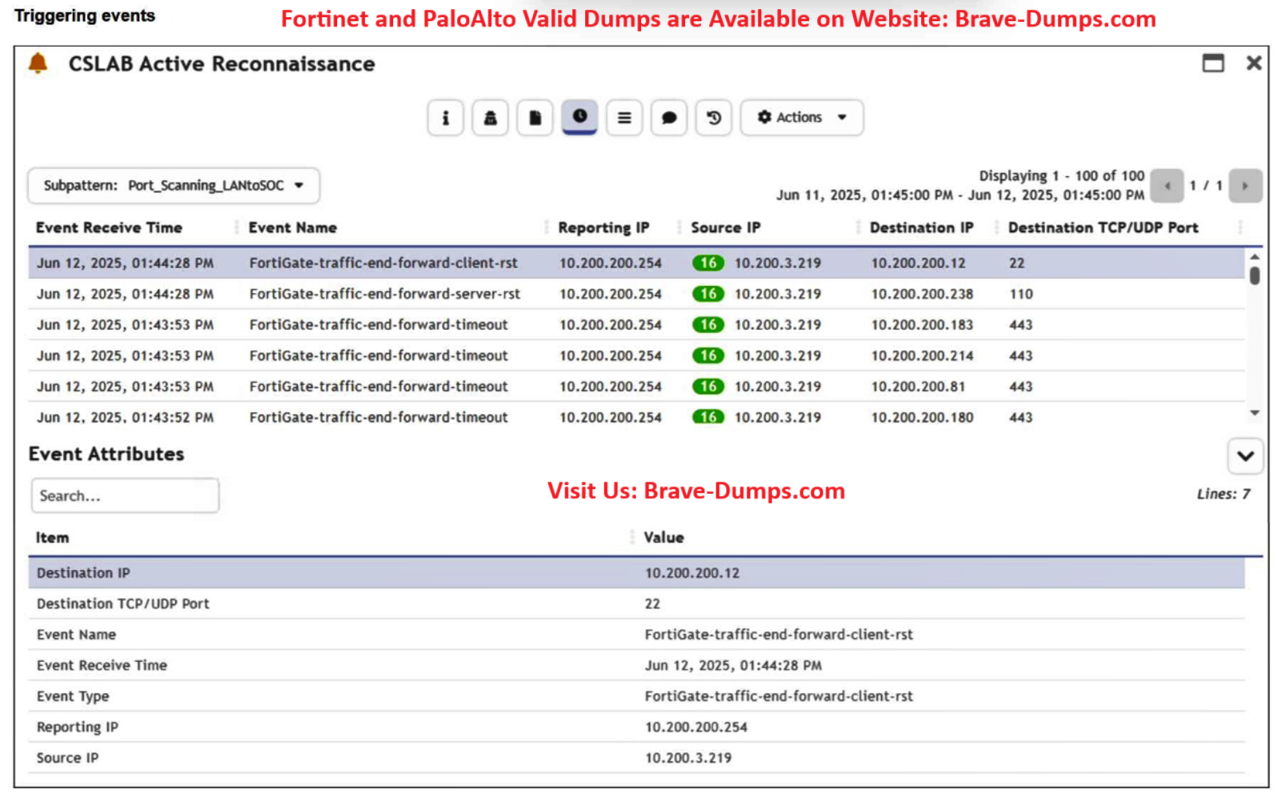Screen dimensions: 1280x797
Task: Collapse Event Attributes with chevron button
Action: [x=1245, y=456]
